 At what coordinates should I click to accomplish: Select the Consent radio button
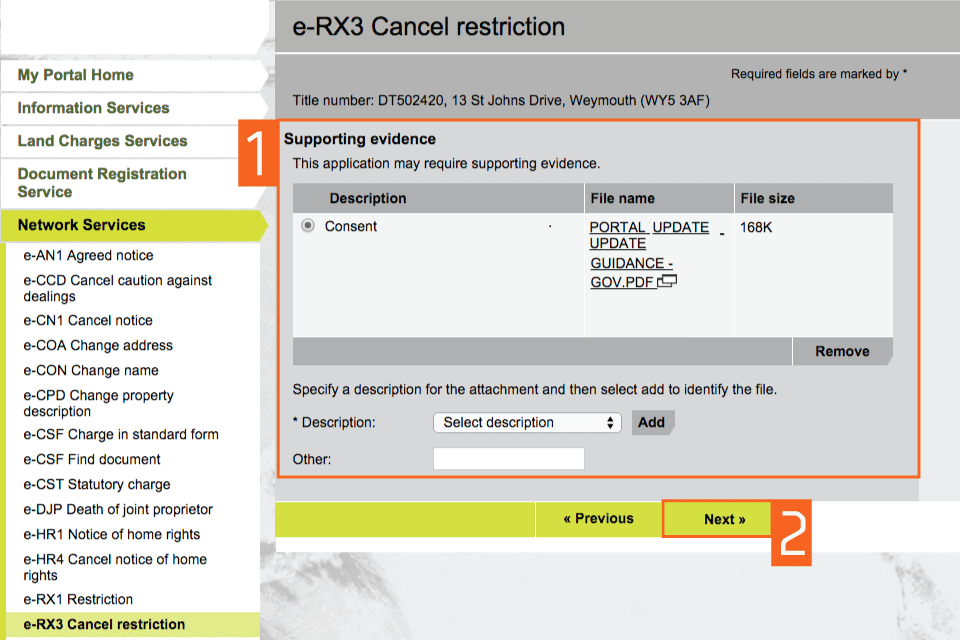pyautogui.click(x=308, y=227)
